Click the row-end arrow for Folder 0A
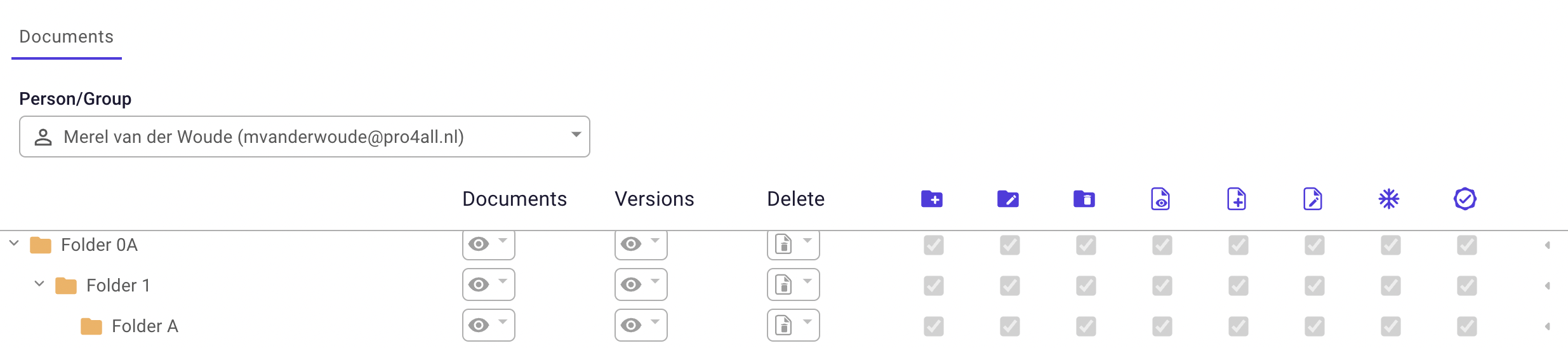Image resolution: width=1568 pixels, height=348 pixels. pyautogui.click(x=1548, y=245)
